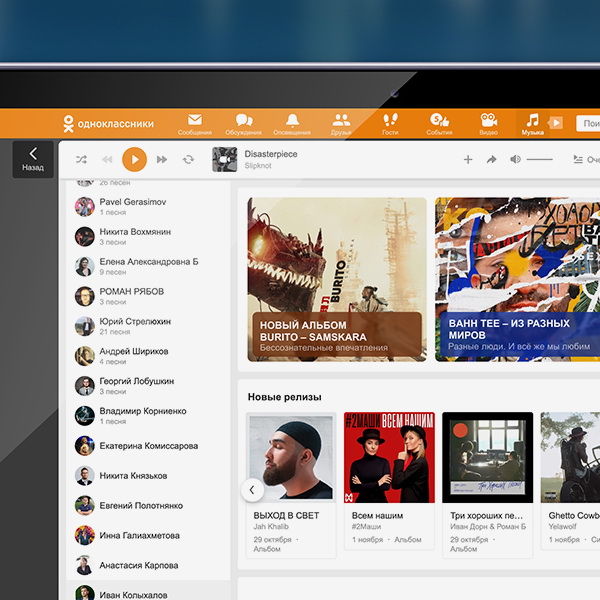
Task: Open Оповещения bell icon
Action: (292, 120)
